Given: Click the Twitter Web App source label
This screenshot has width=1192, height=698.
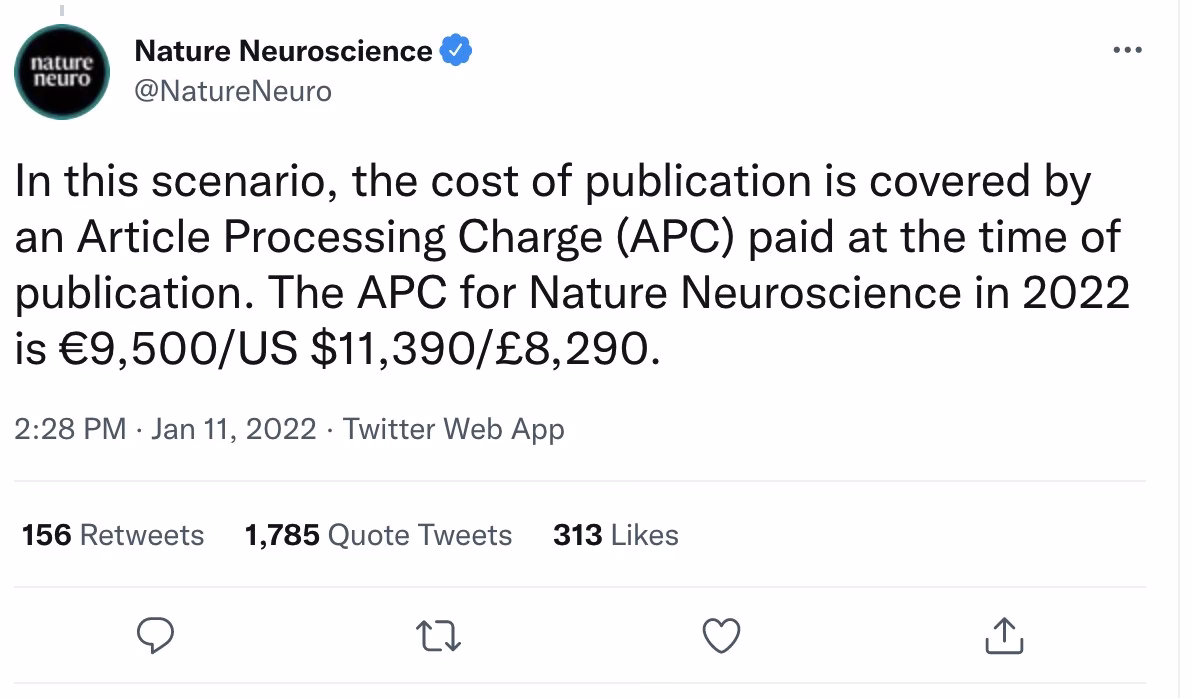Looking at the screenshot, I should tap(453, 428).
